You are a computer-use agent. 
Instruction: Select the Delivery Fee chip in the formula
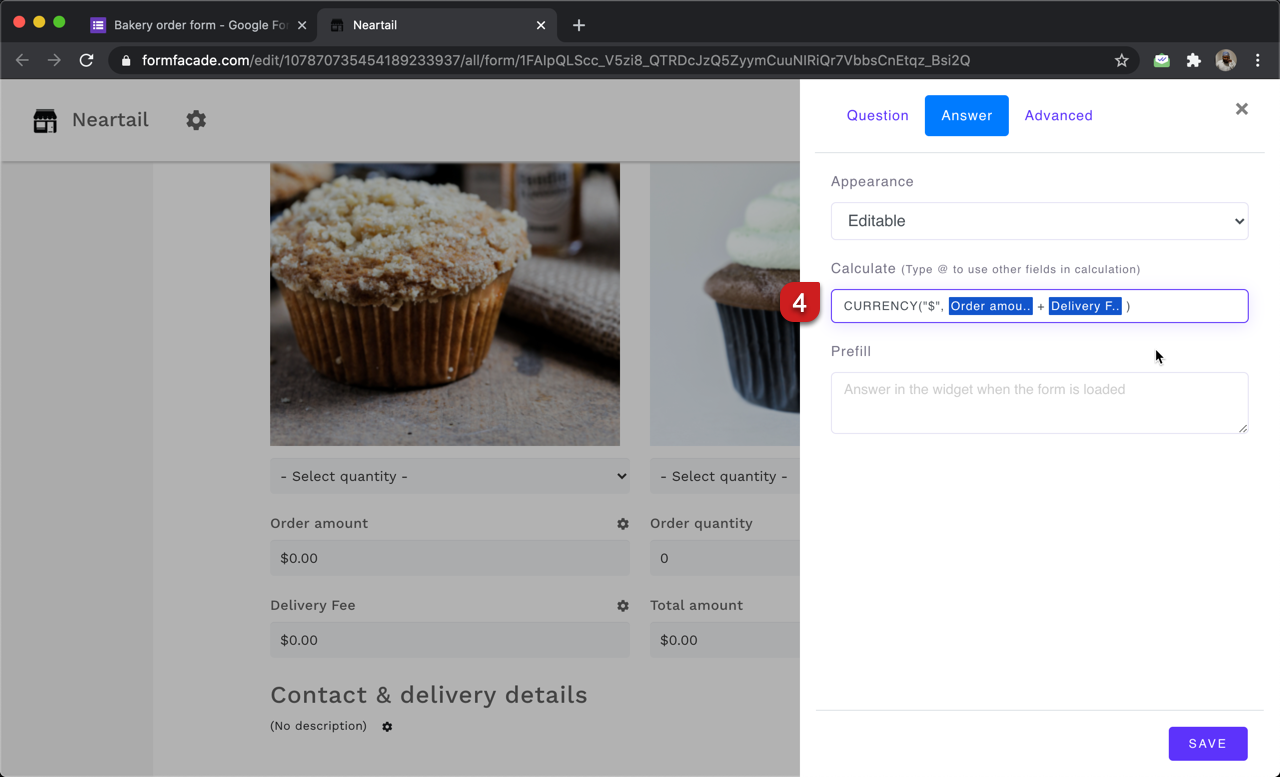pos(1085,305)
